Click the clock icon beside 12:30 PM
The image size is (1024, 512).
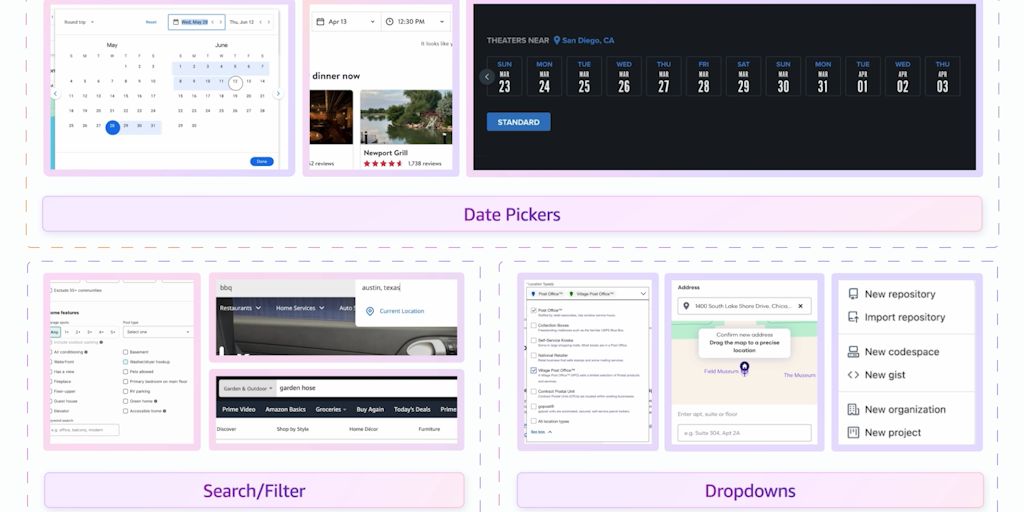point(390,22)
